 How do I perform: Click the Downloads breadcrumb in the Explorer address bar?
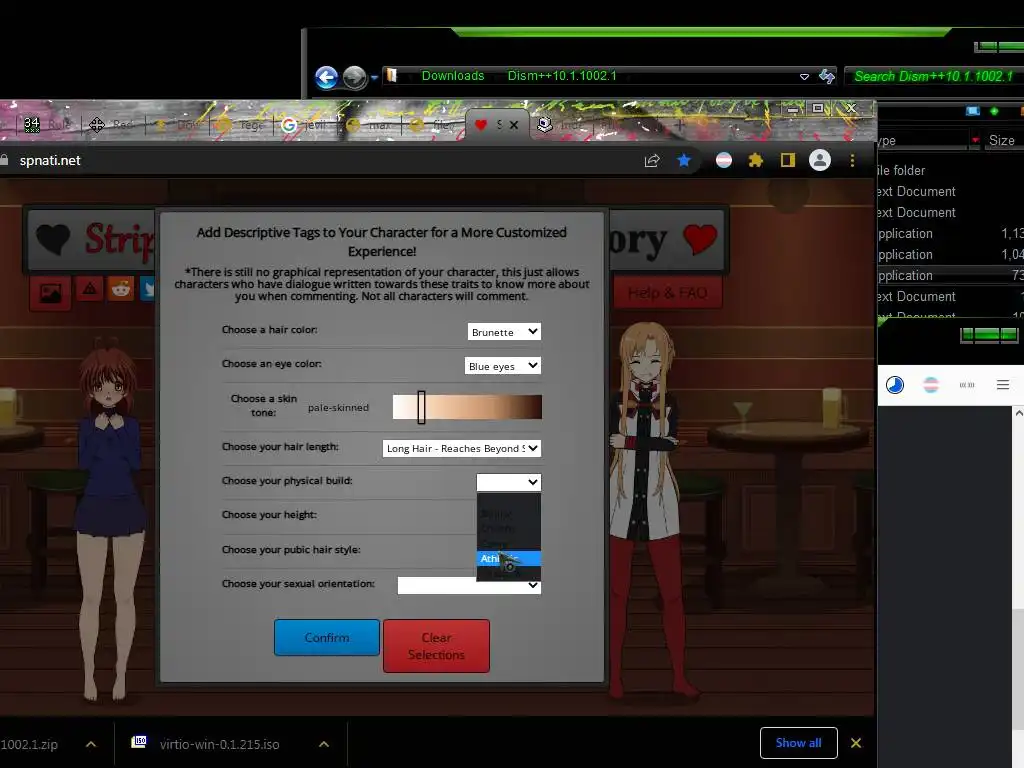453,76
